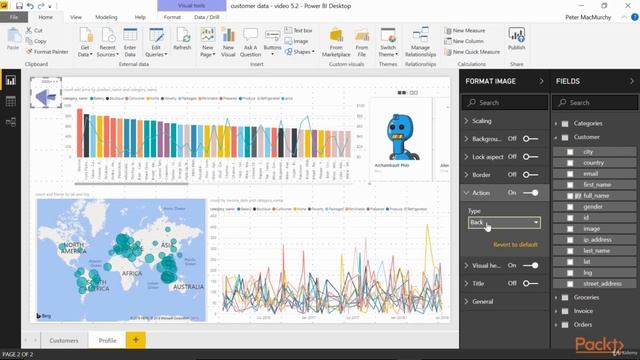The width and height of the screenshot is (640, 360).
Task: Open the Shapes menu
Action: pos(300,52)
